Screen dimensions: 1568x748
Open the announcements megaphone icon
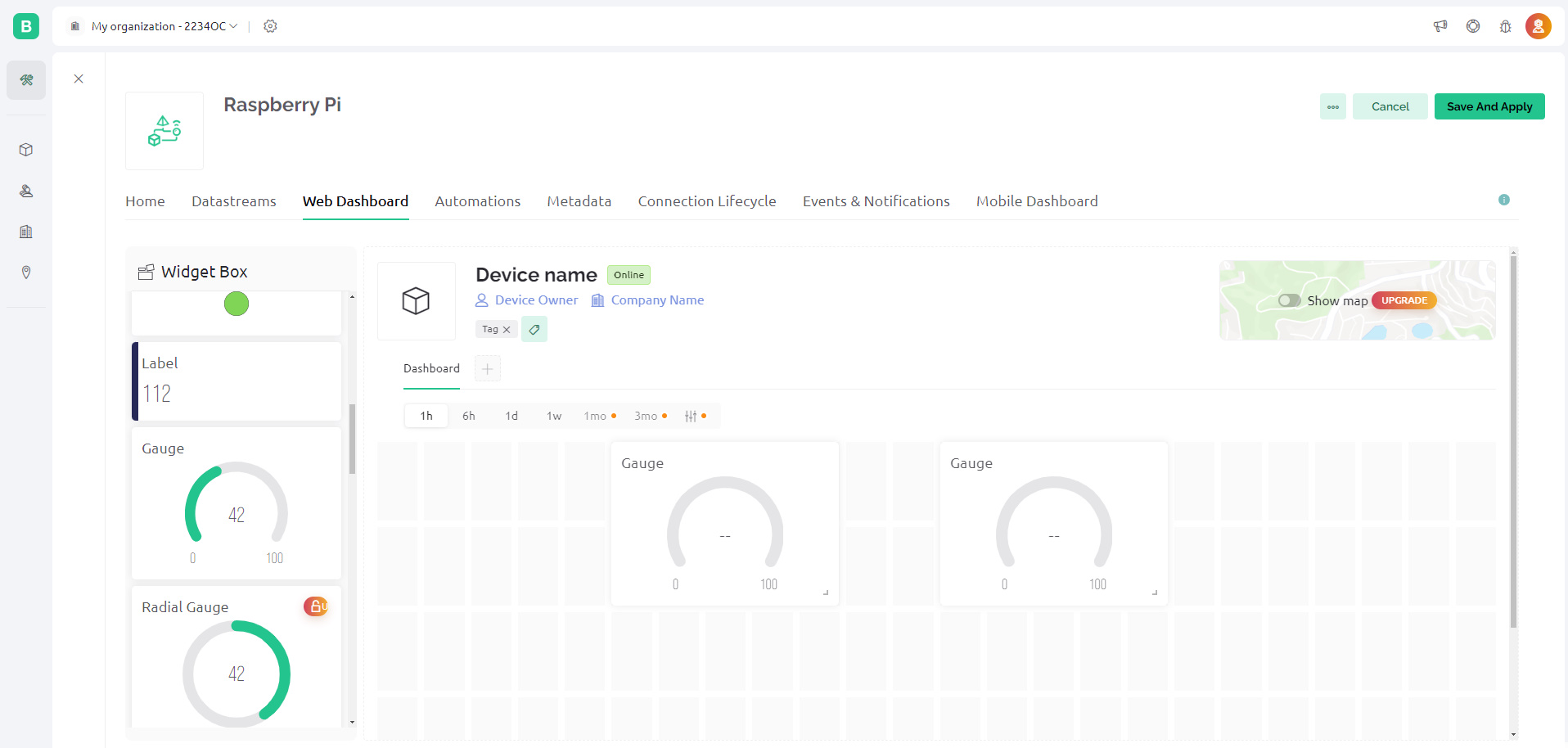[x=1440, y=26]
